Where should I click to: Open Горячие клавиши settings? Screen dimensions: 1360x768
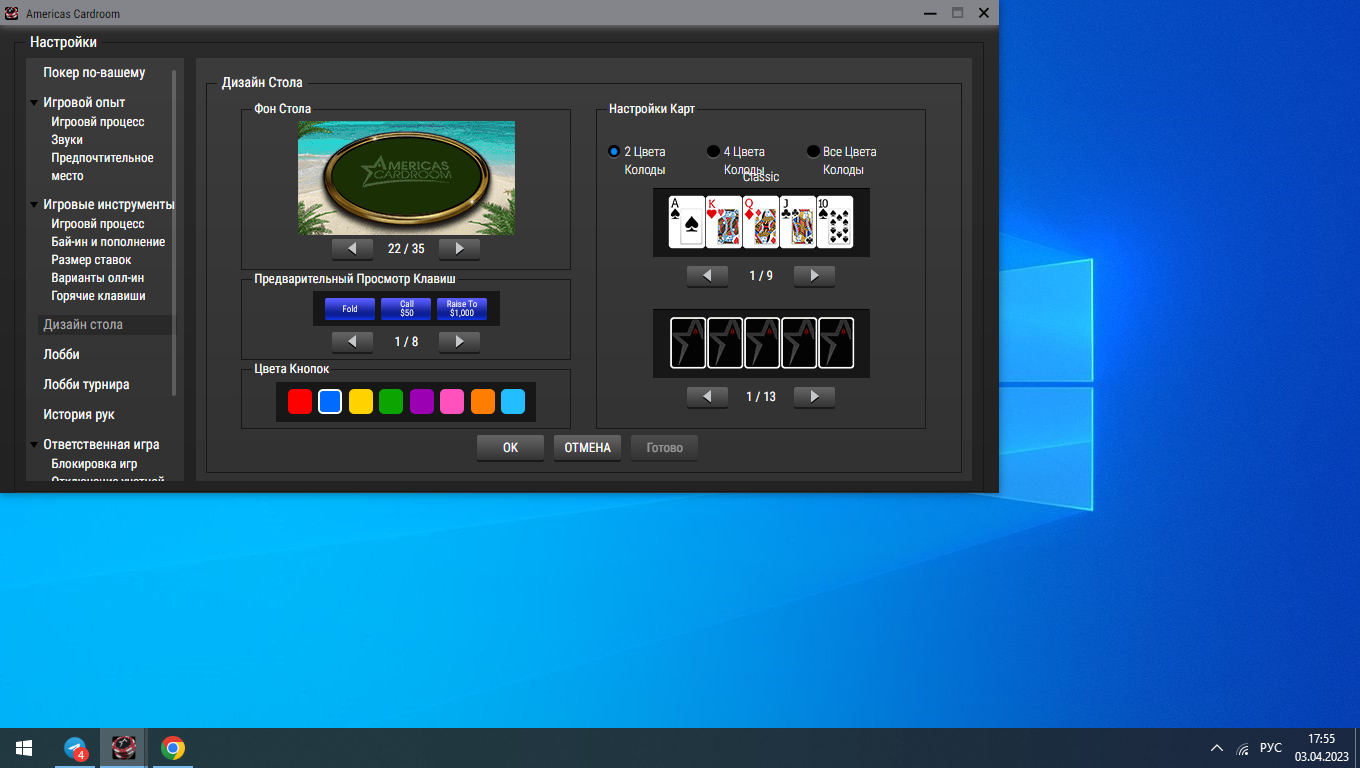click(98, 296)
